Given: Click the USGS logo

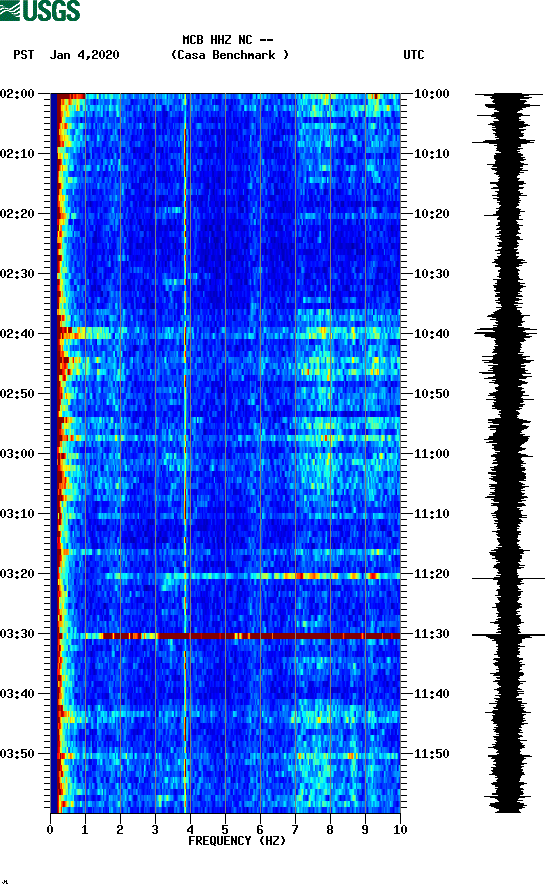Looking at the screenshot, I should (x=40, y=10).
